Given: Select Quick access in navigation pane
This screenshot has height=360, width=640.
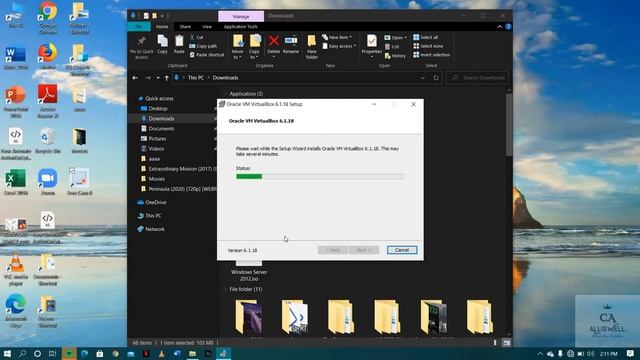Looking at the screenshot, I should pyautogui.click(x=159, y=98).
